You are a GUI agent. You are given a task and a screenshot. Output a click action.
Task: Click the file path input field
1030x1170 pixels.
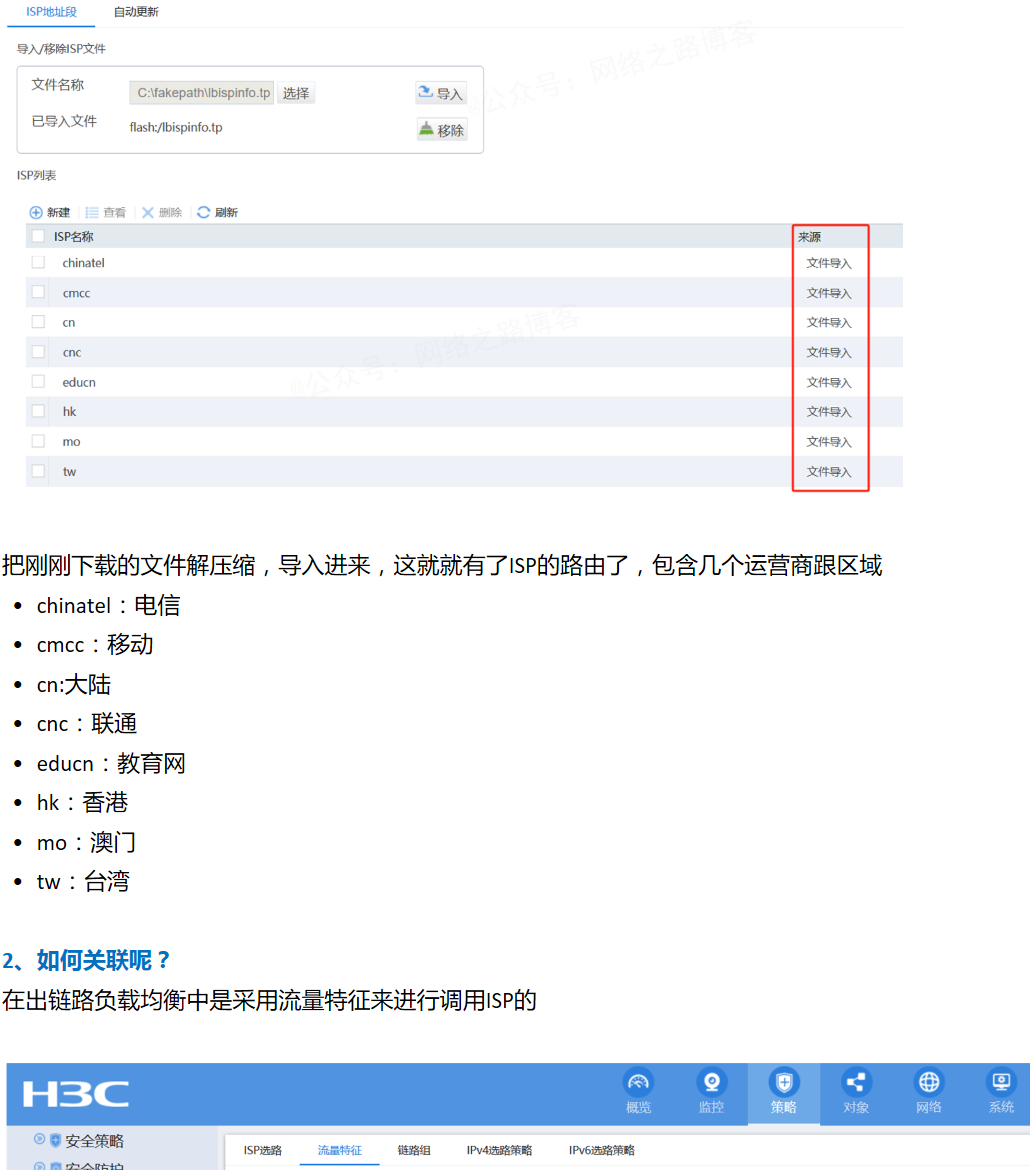[x=202, y=93]
